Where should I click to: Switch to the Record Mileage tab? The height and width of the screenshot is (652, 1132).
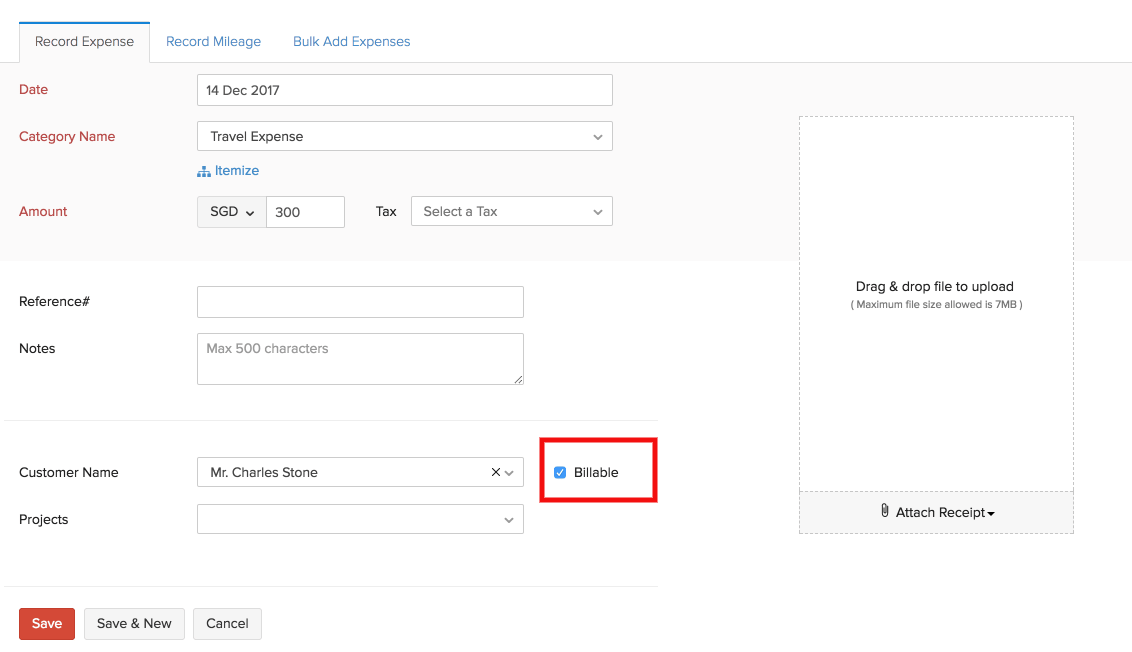pos(213,41)
